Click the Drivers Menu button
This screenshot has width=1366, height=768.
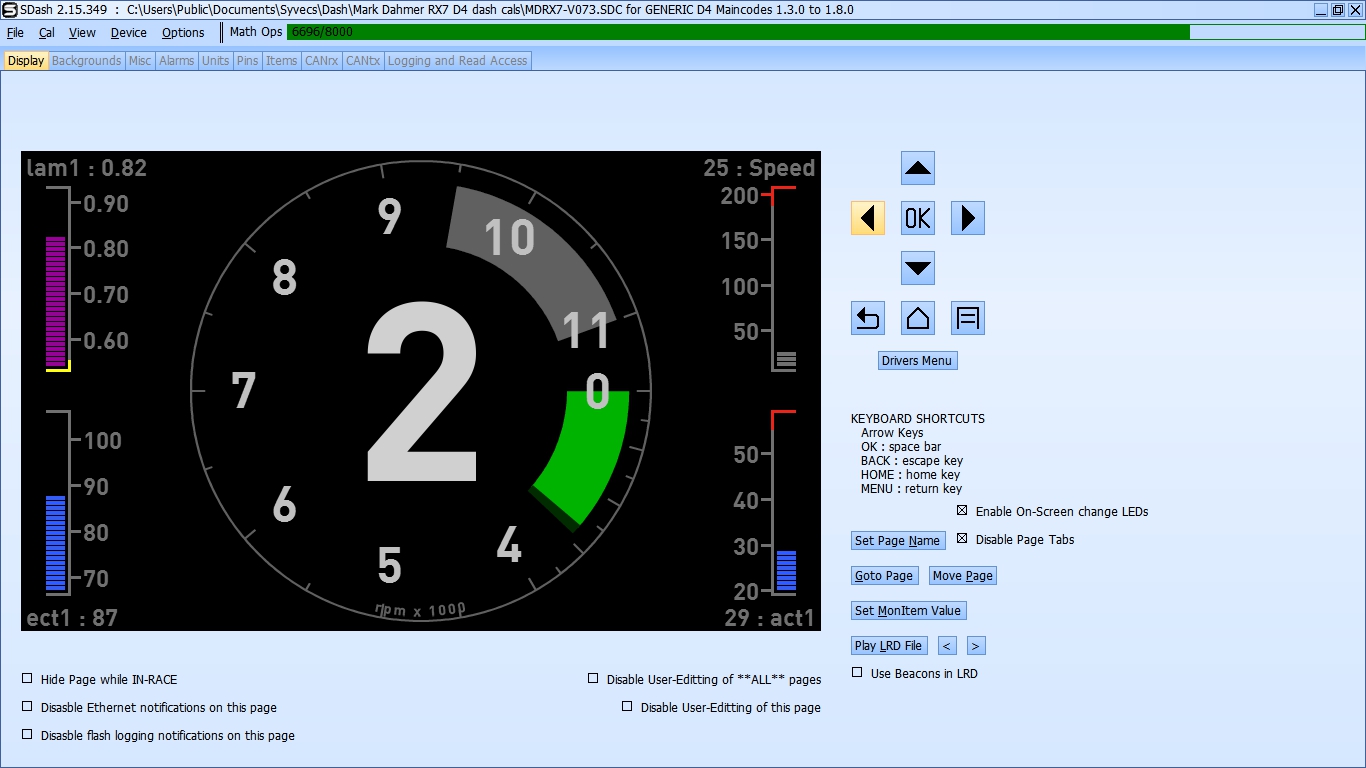click(917, 361)
